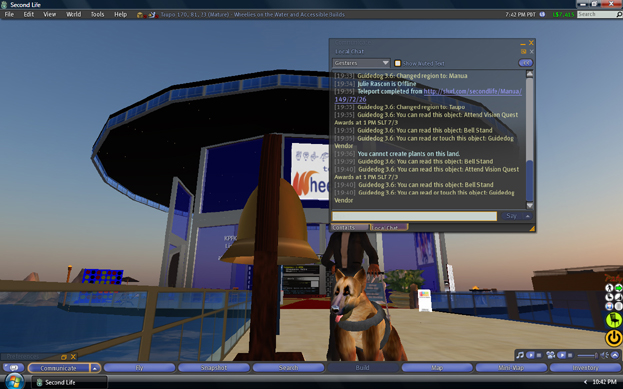This screenshot has height=389, width=623.
Task: Click the Snapshot toolbar button
Action: coord(214,368)
